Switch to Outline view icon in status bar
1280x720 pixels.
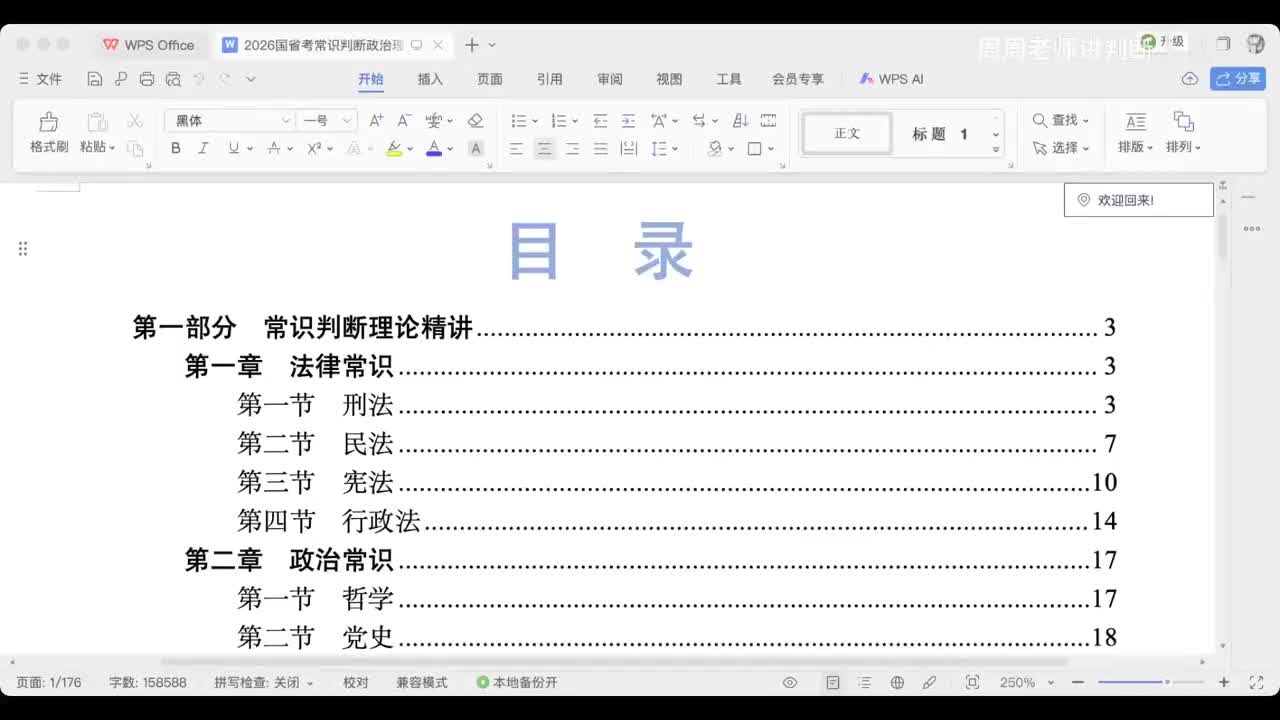(x=865, y=682)
